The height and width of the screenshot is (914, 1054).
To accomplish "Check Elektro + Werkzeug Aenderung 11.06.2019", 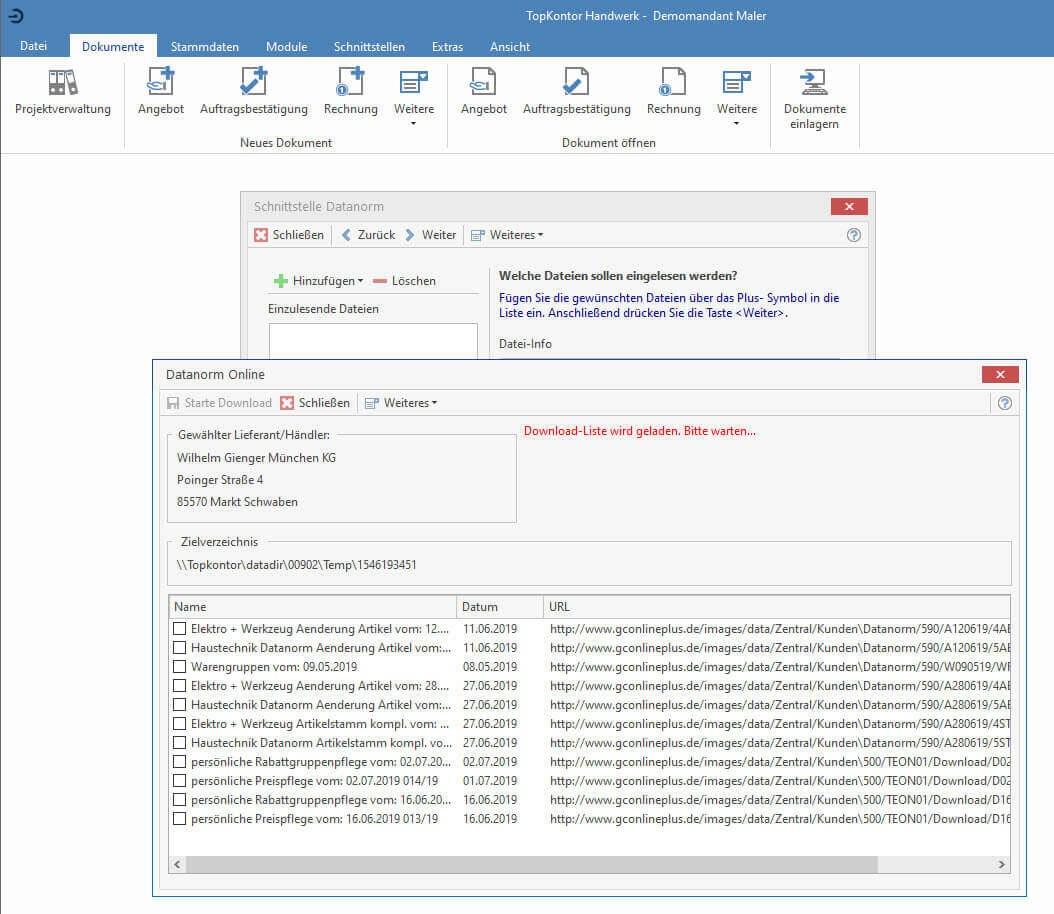I will coord(179,628).
